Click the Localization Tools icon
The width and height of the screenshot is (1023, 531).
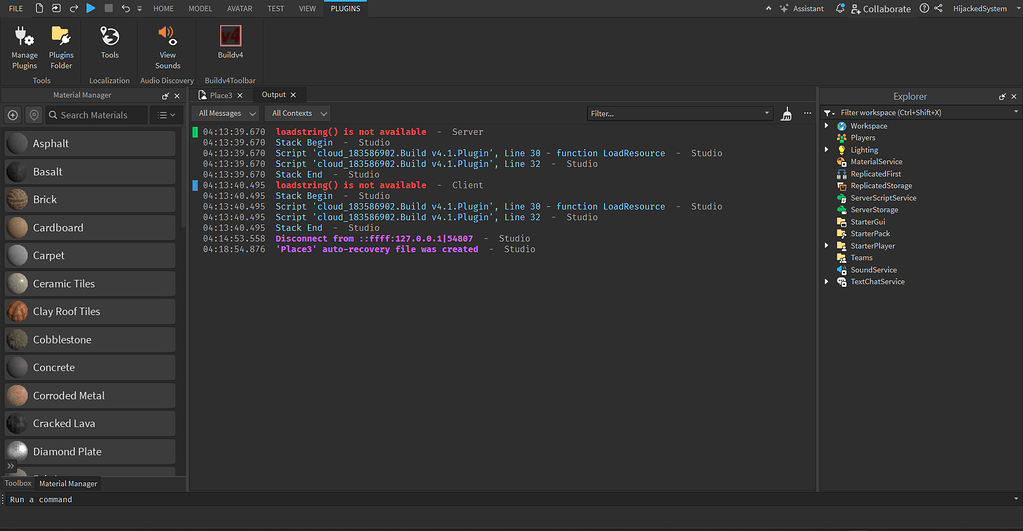(110, 41)
